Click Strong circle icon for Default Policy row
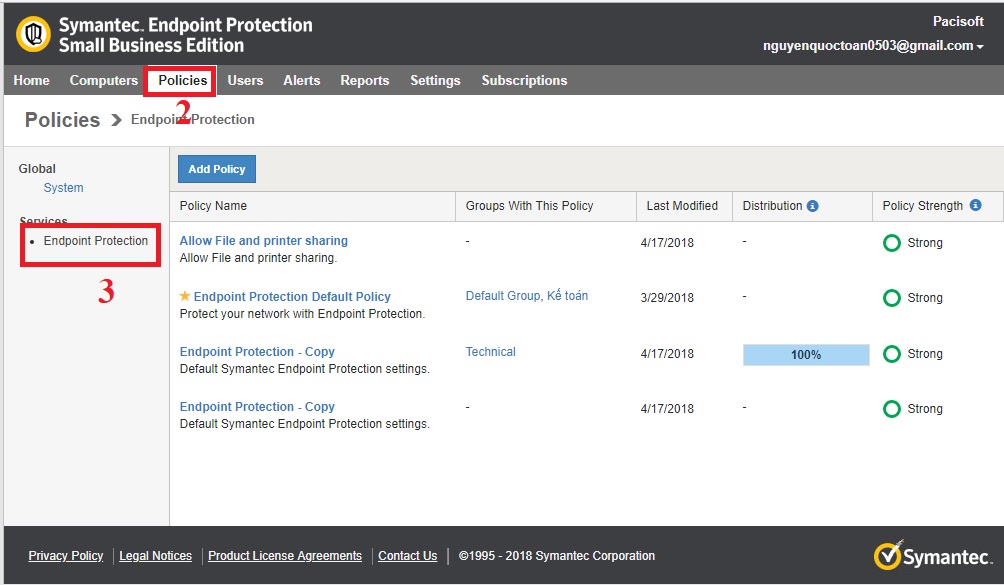The image size is (1004, 585). point(891,298)
